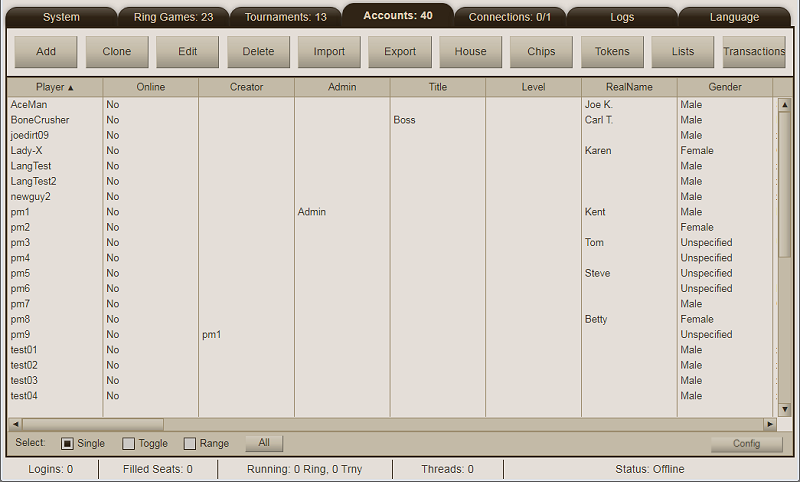
Task: Check the Range selection option
Action: (x=190, y=444)
